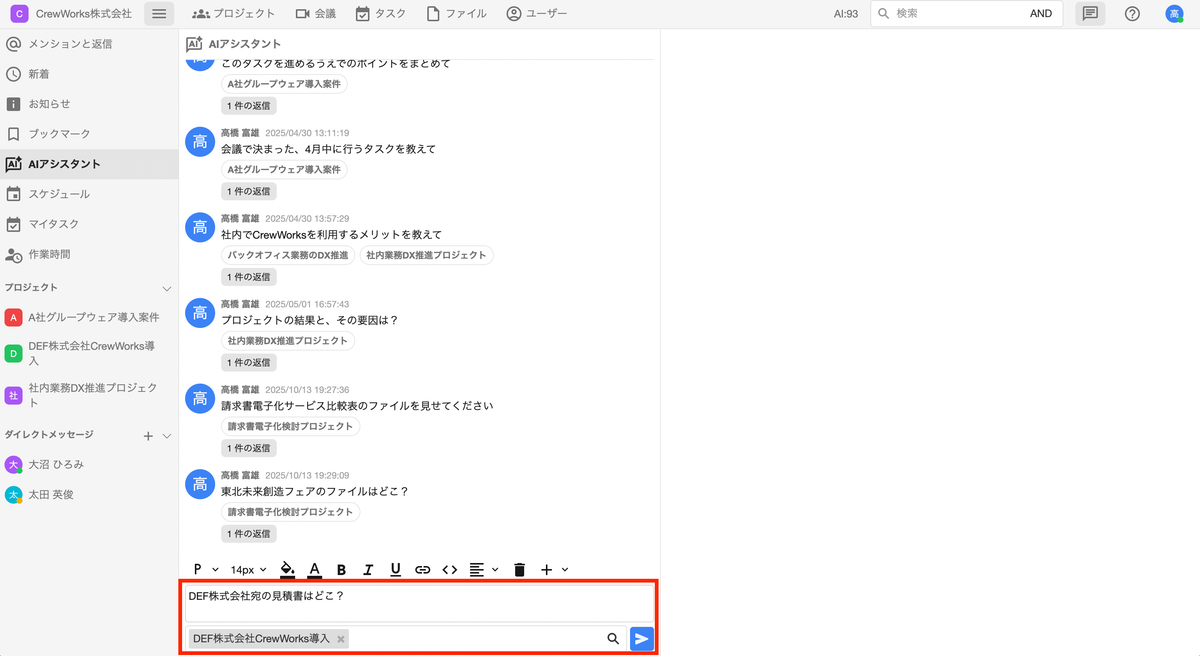The width and height of the screenshot is (1200, 656).
Task: Insert code block formatting
Action: pos(450,570)
